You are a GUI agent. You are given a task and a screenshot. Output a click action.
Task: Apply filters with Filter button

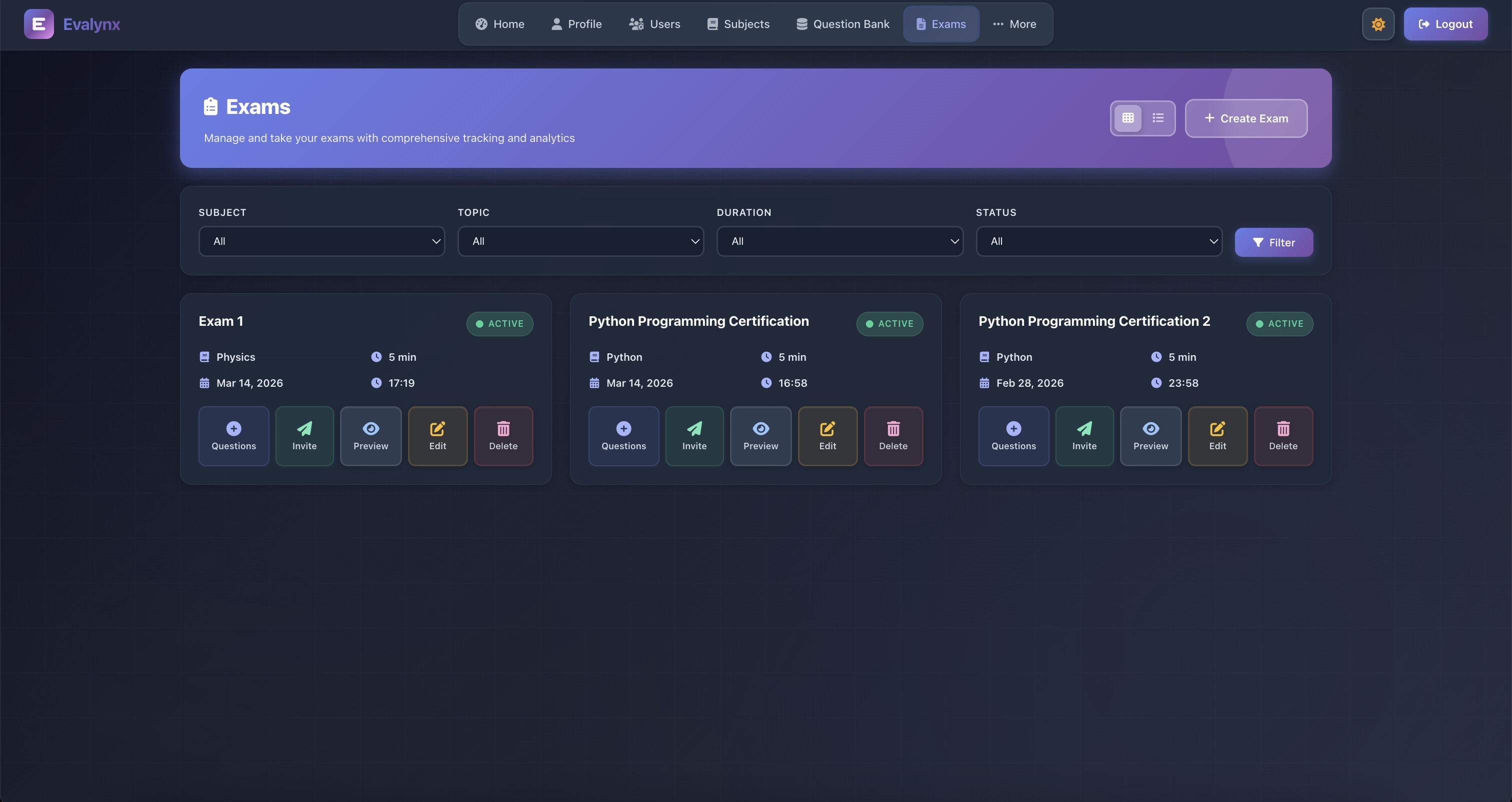tap(1273, 242)
